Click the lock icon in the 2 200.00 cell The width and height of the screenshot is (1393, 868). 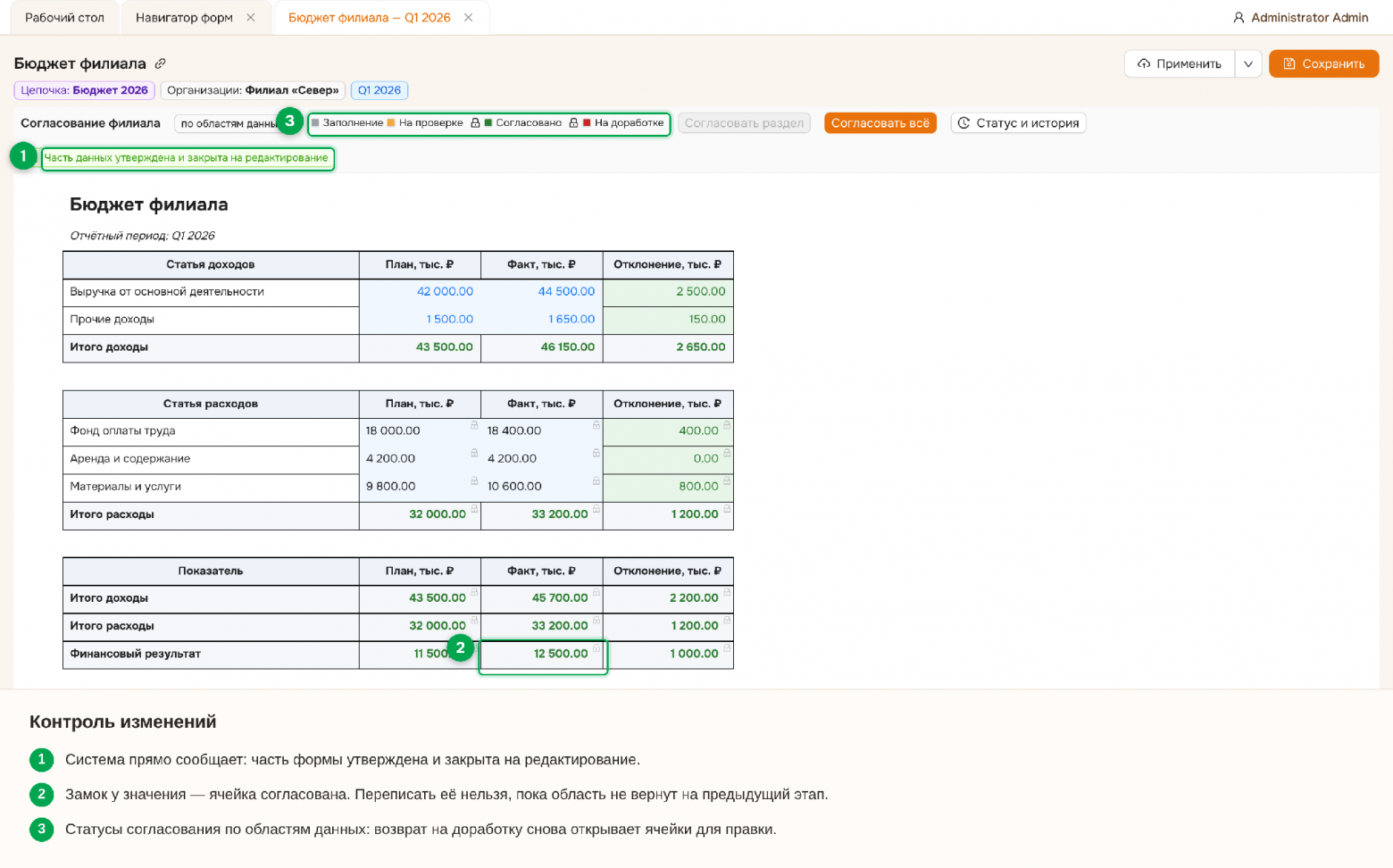[727, 592]
